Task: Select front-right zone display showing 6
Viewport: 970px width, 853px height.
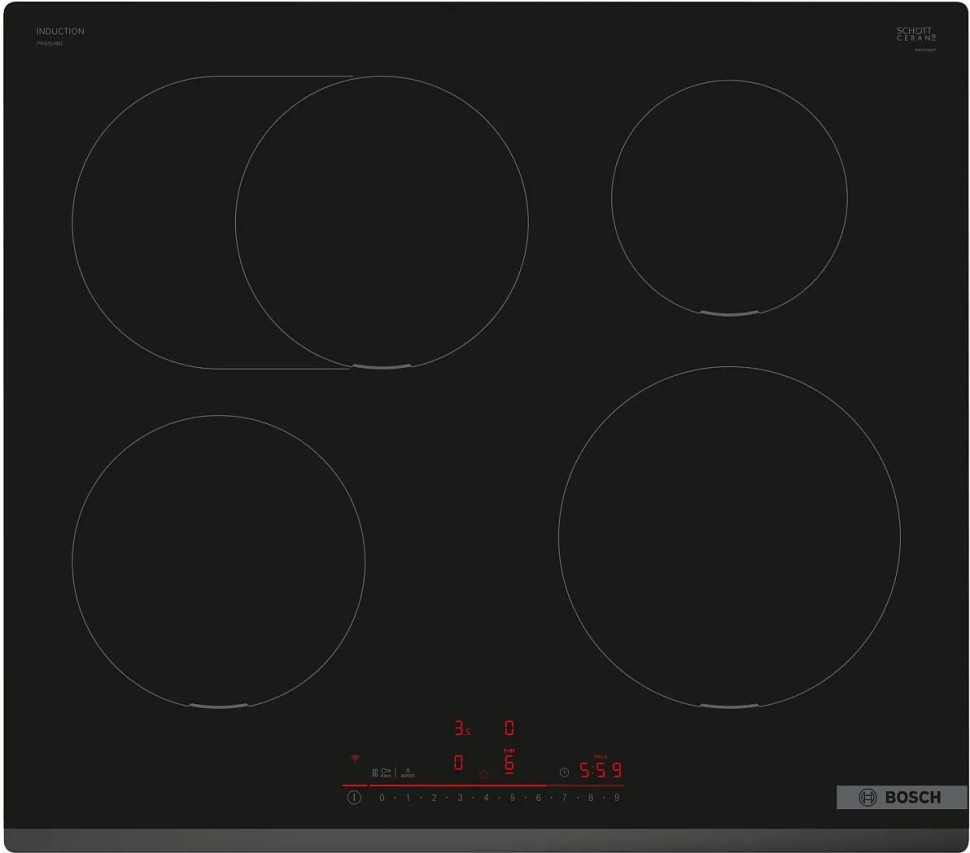Action: (509, 763)
